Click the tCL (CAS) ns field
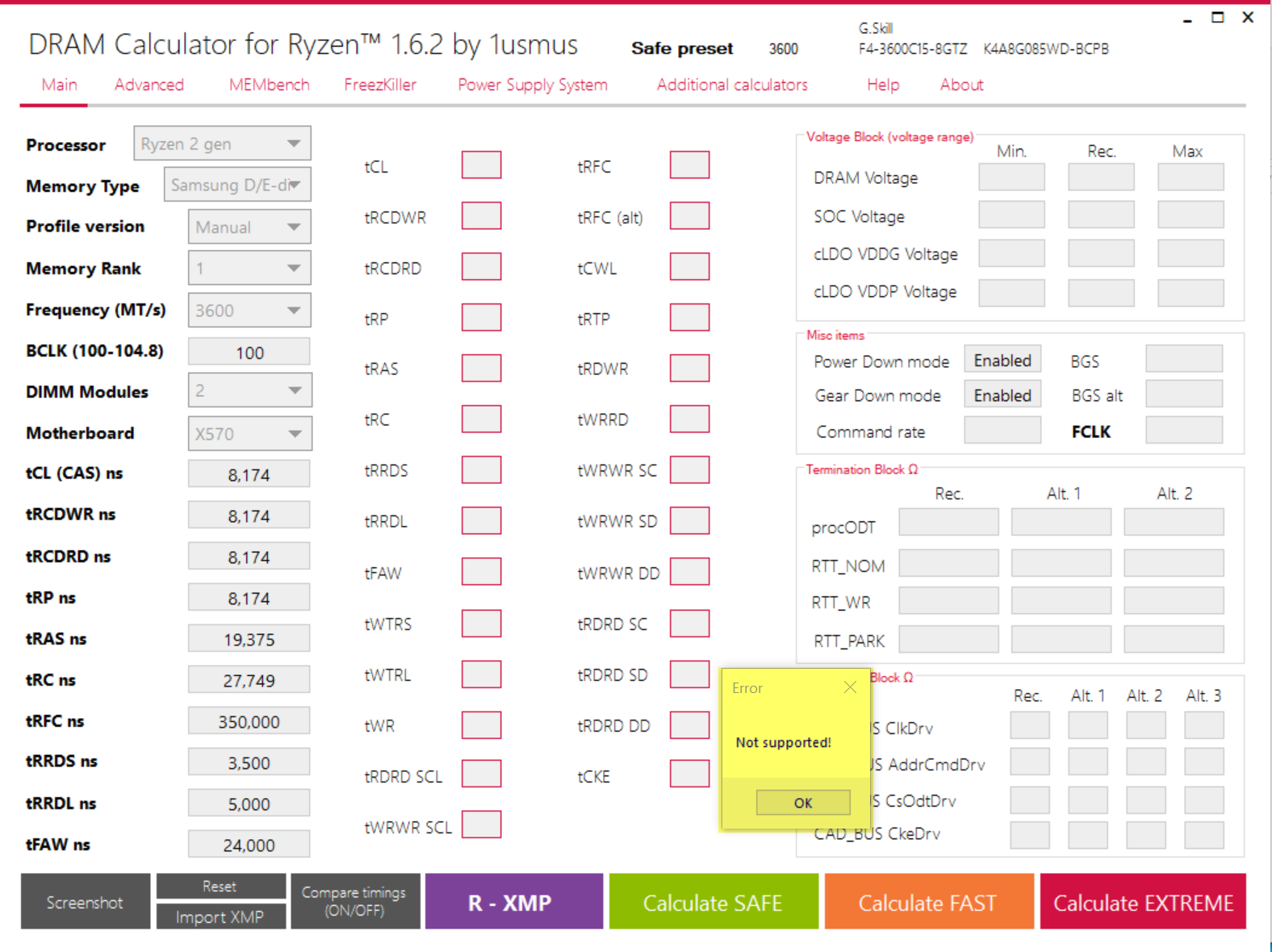This screenshot has width=1272, height=952. click(x=249, y=474)
